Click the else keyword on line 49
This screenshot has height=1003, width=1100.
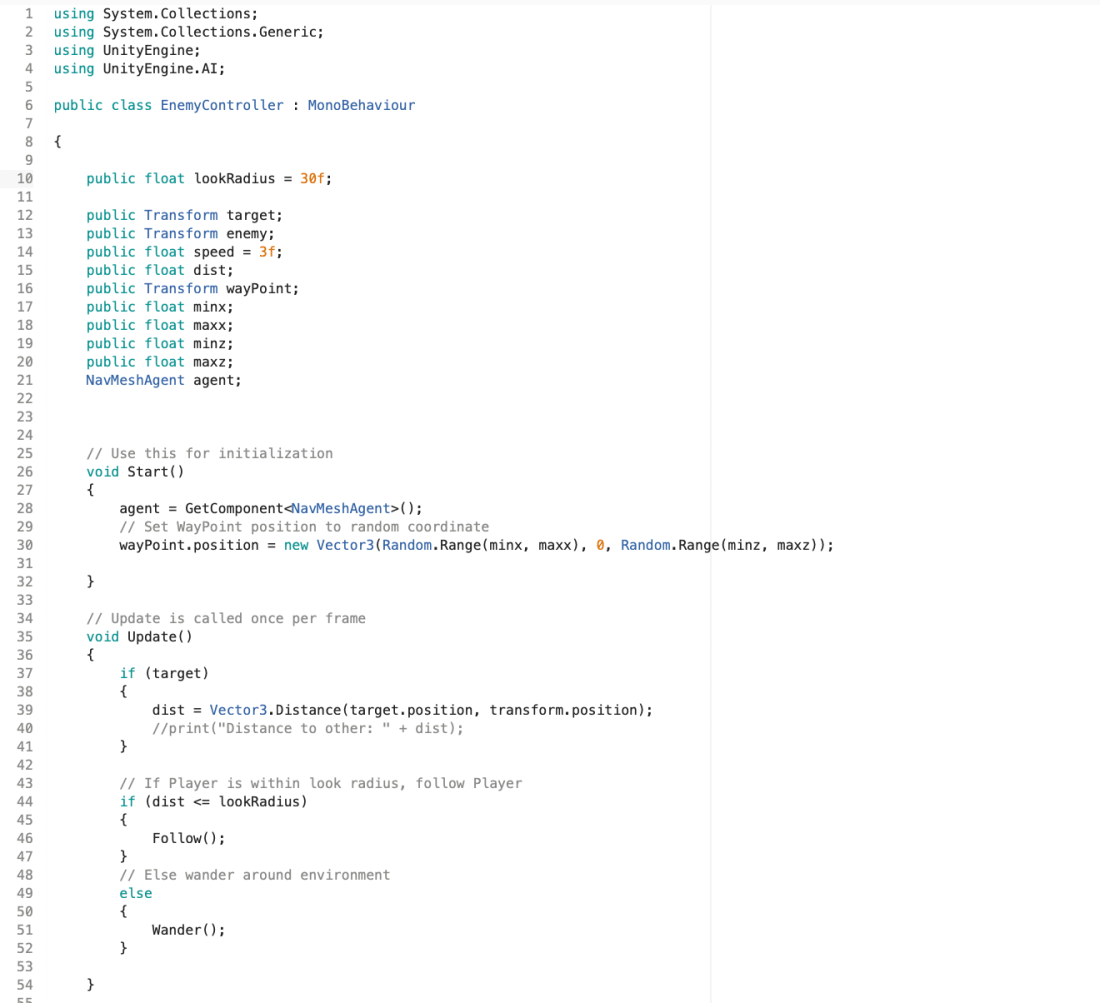[x=135, y=892]
